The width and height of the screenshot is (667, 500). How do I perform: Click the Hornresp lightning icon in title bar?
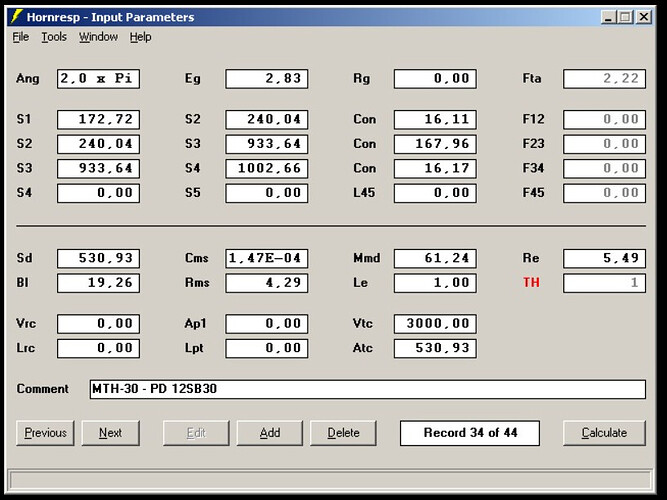coord(16,17)
